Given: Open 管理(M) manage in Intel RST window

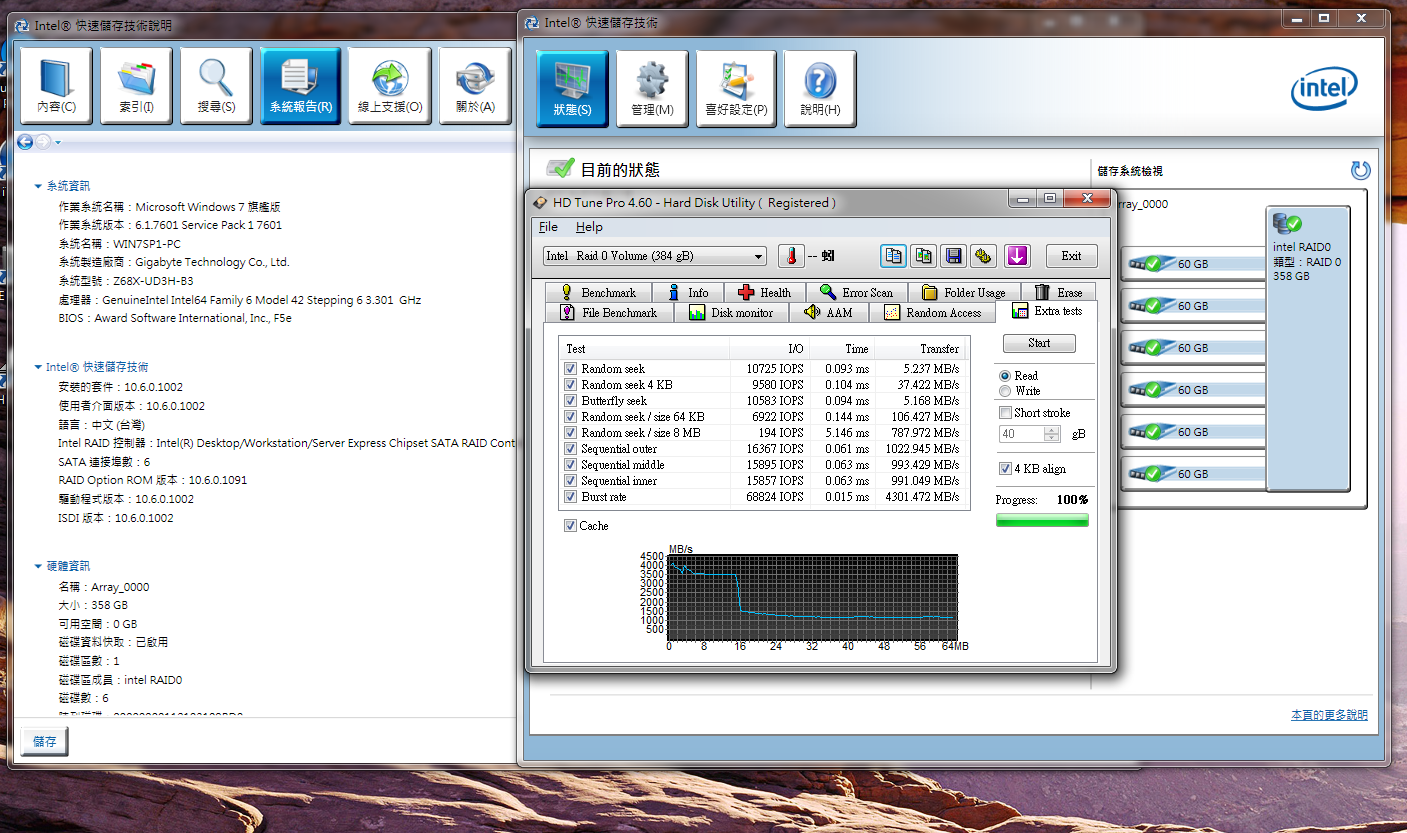Looking at the screenshot, I should [x=652, y=89].
